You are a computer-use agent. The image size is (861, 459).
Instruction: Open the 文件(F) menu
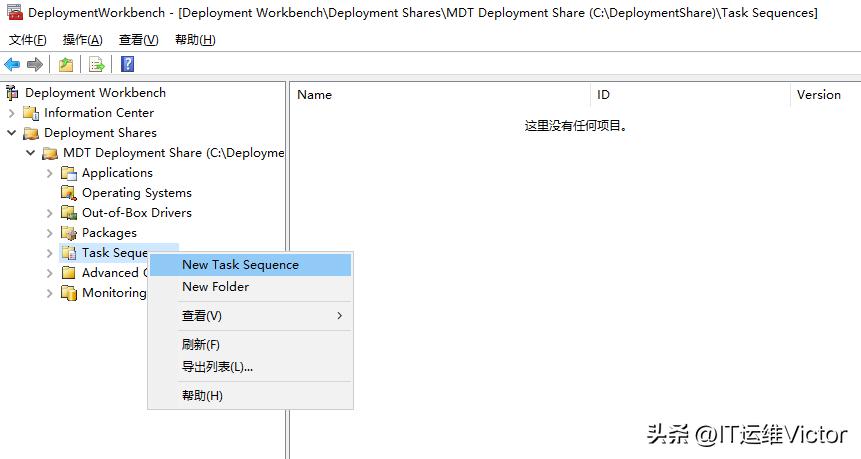tap(27, 40)
